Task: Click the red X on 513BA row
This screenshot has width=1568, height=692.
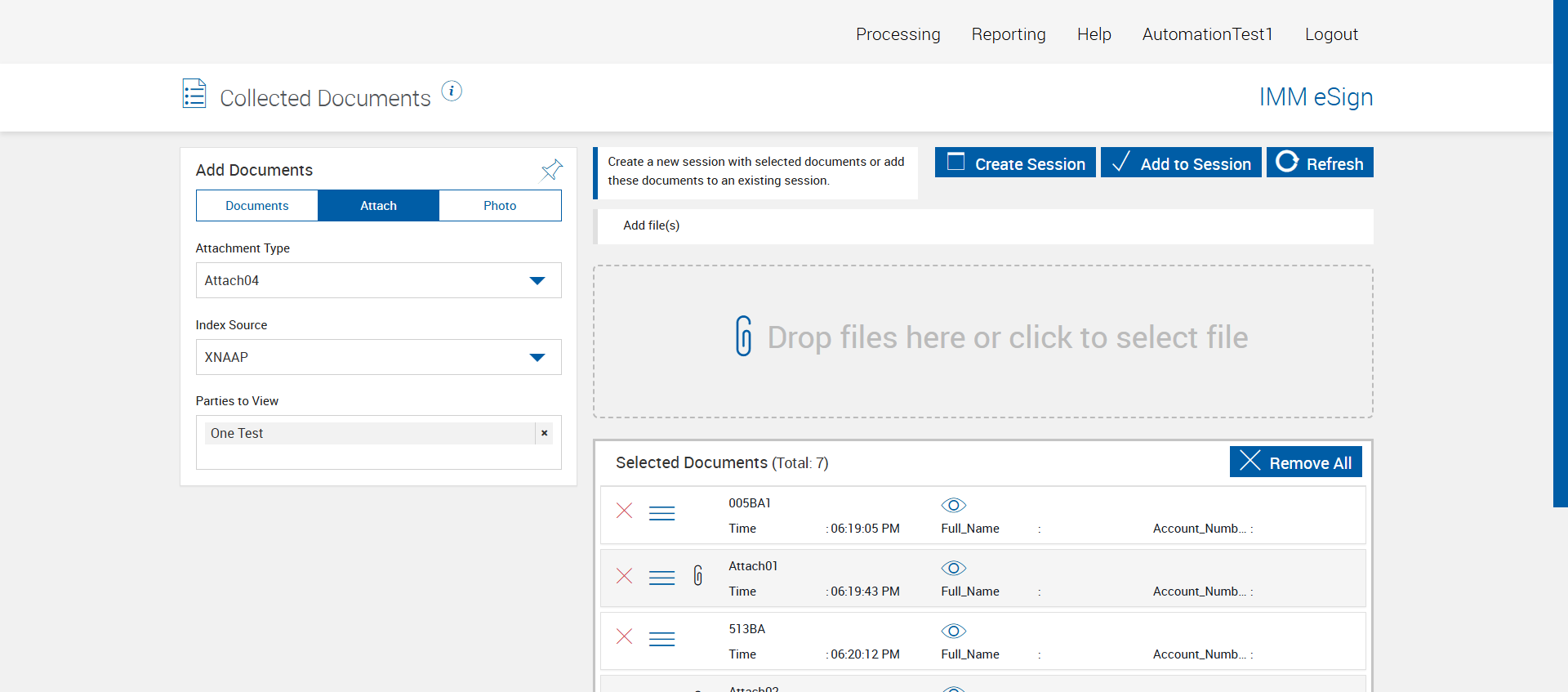Action: click(x=625, y=636)
